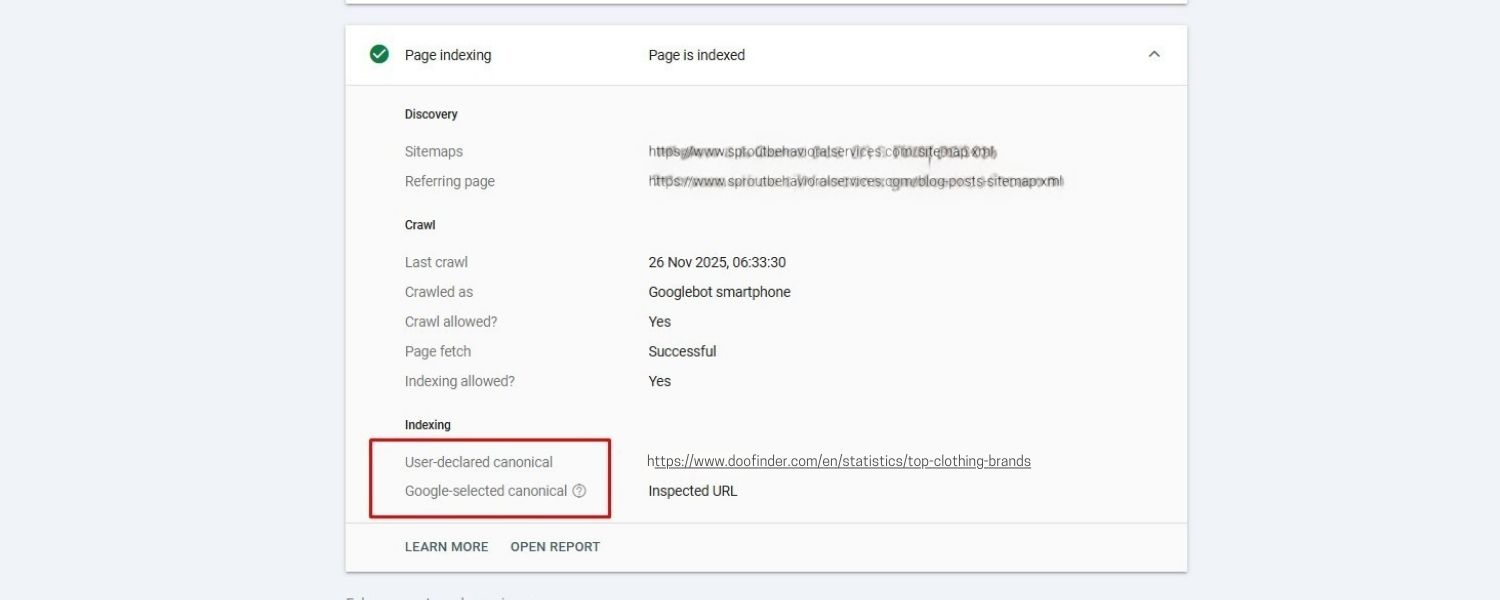Screen dimensions: 1500x600
Task: Click LEARN MORE
Action: (446, 547)
